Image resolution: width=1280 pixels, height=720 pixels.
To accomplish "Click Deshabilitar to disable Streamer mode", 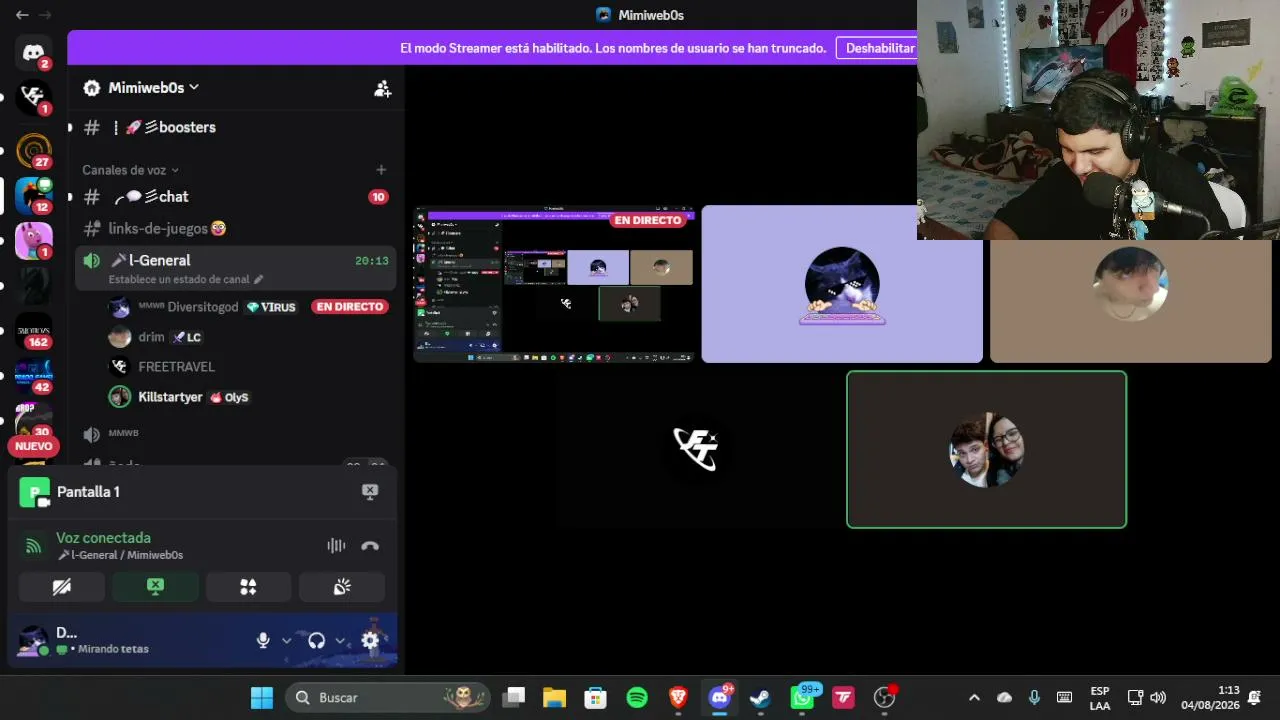I will [x=880, y=48].
